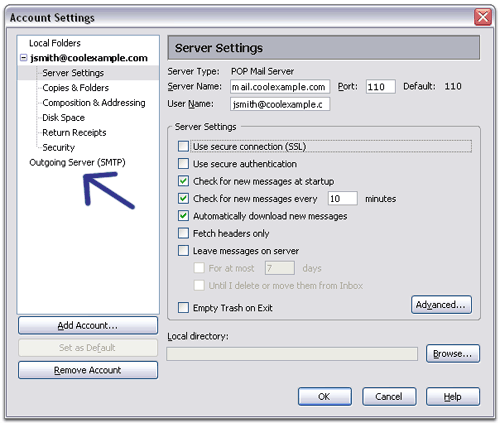Open the Advanced... settings button
This screenshot has width=500, height=423.
[441, 305]
